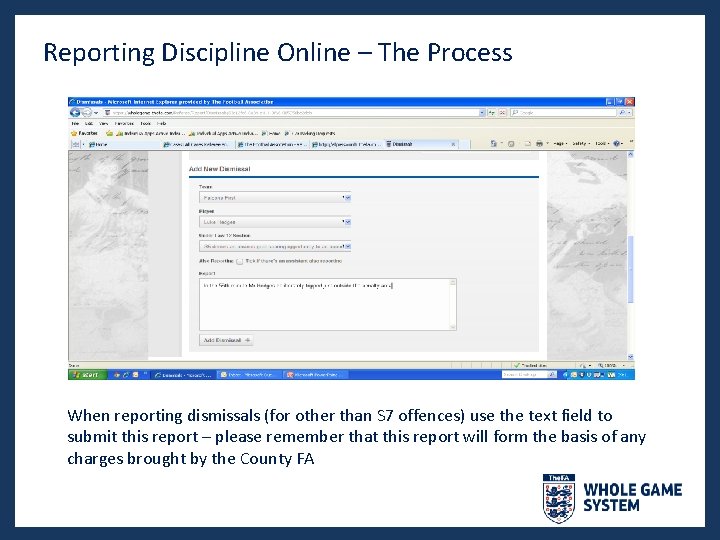The image size is (720, 540).
Task: Open the Dismissals taskbar window button
Action: [184, 375]
